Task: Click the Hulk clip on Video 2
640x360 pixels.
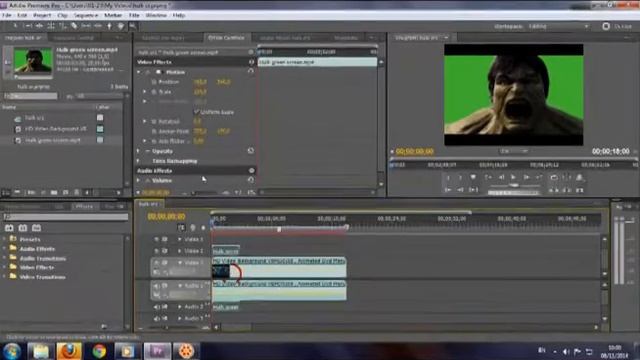Action: [226, 251]
